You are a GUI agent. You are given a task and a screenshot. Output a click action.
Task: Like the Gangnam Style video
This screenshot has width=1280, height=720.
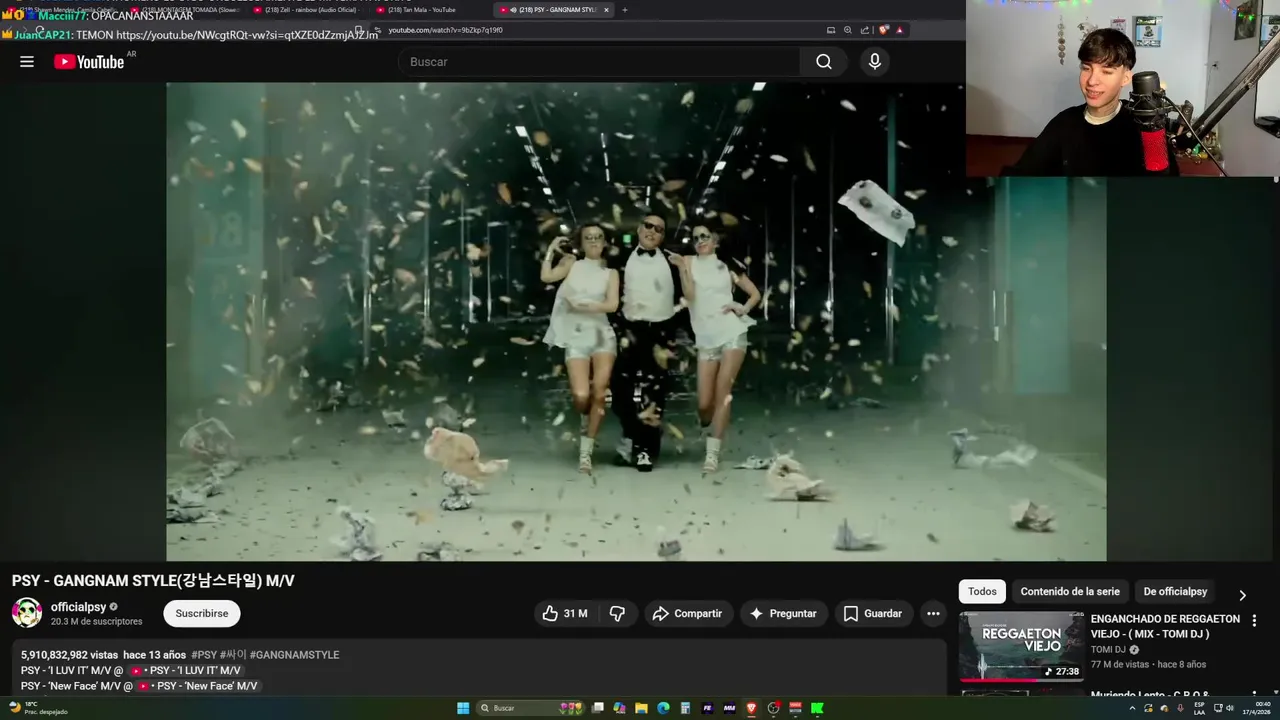pyautogui.click(x=565, y=614)
